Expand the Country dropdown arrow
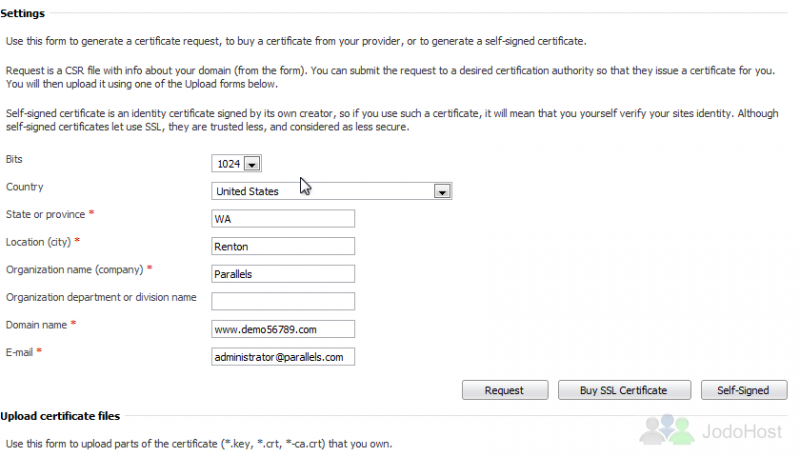800x457 pixels. click(442, 191)
